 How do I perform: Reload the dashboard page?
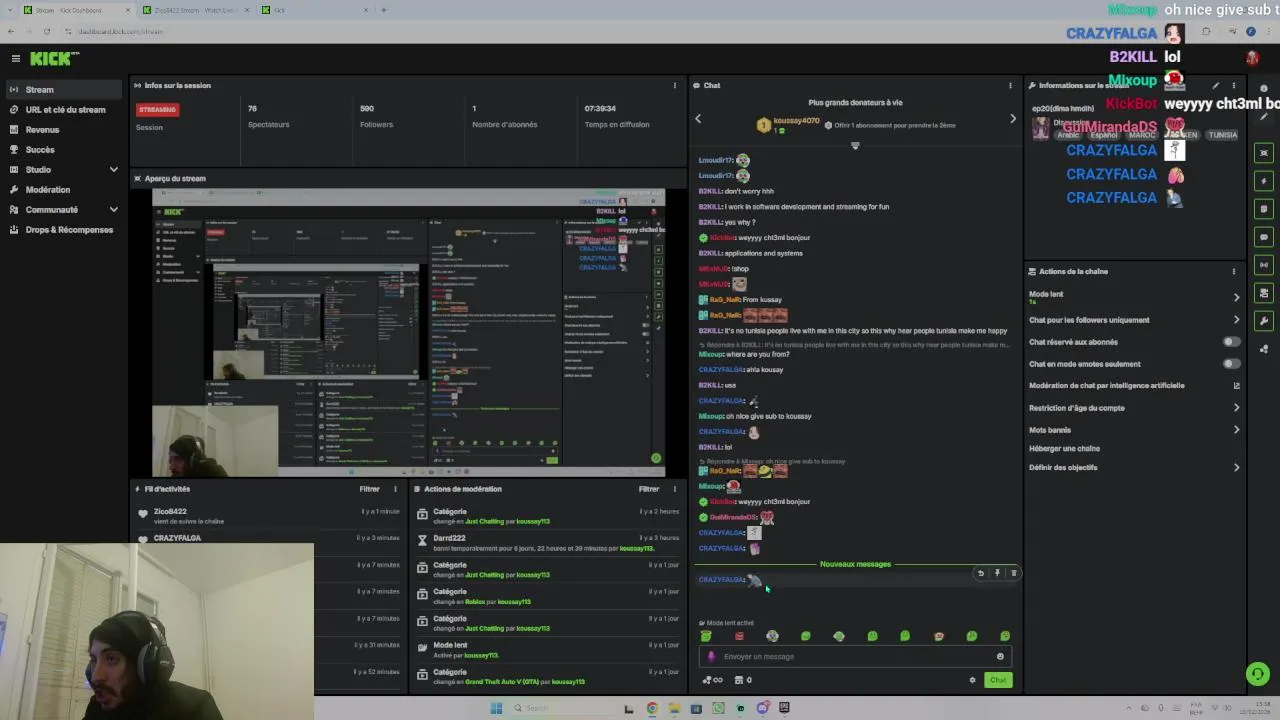[x=46, y=31]
